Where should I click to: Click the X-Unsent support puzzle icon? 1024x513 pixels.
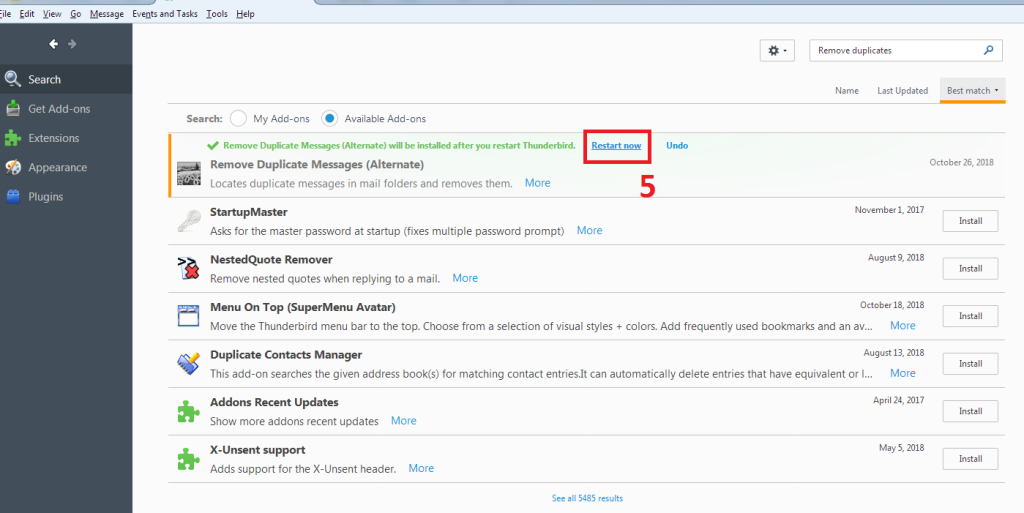click(189, 459)
